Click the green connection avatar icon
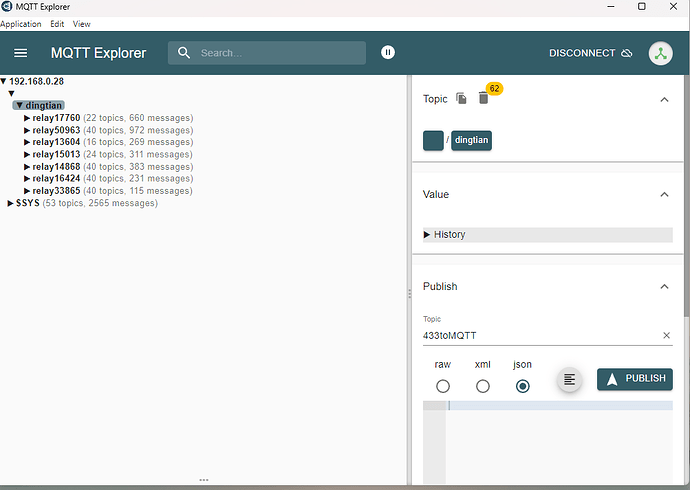The width and height of the screenshot is (690, 490). [x=661, y=53]
